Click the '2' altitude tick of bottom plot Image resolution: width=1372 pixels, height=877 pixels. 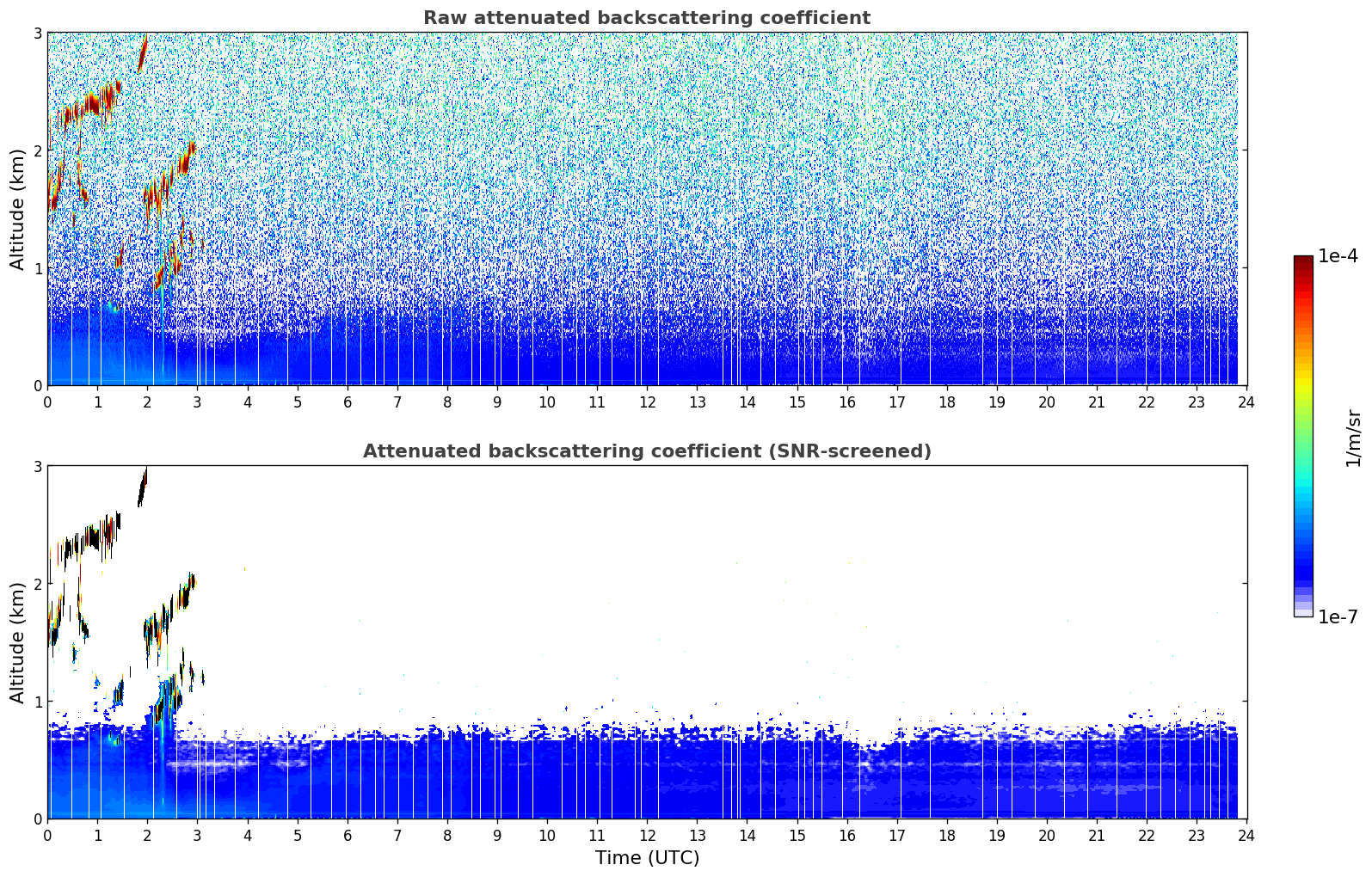click(x=38, y=584)
